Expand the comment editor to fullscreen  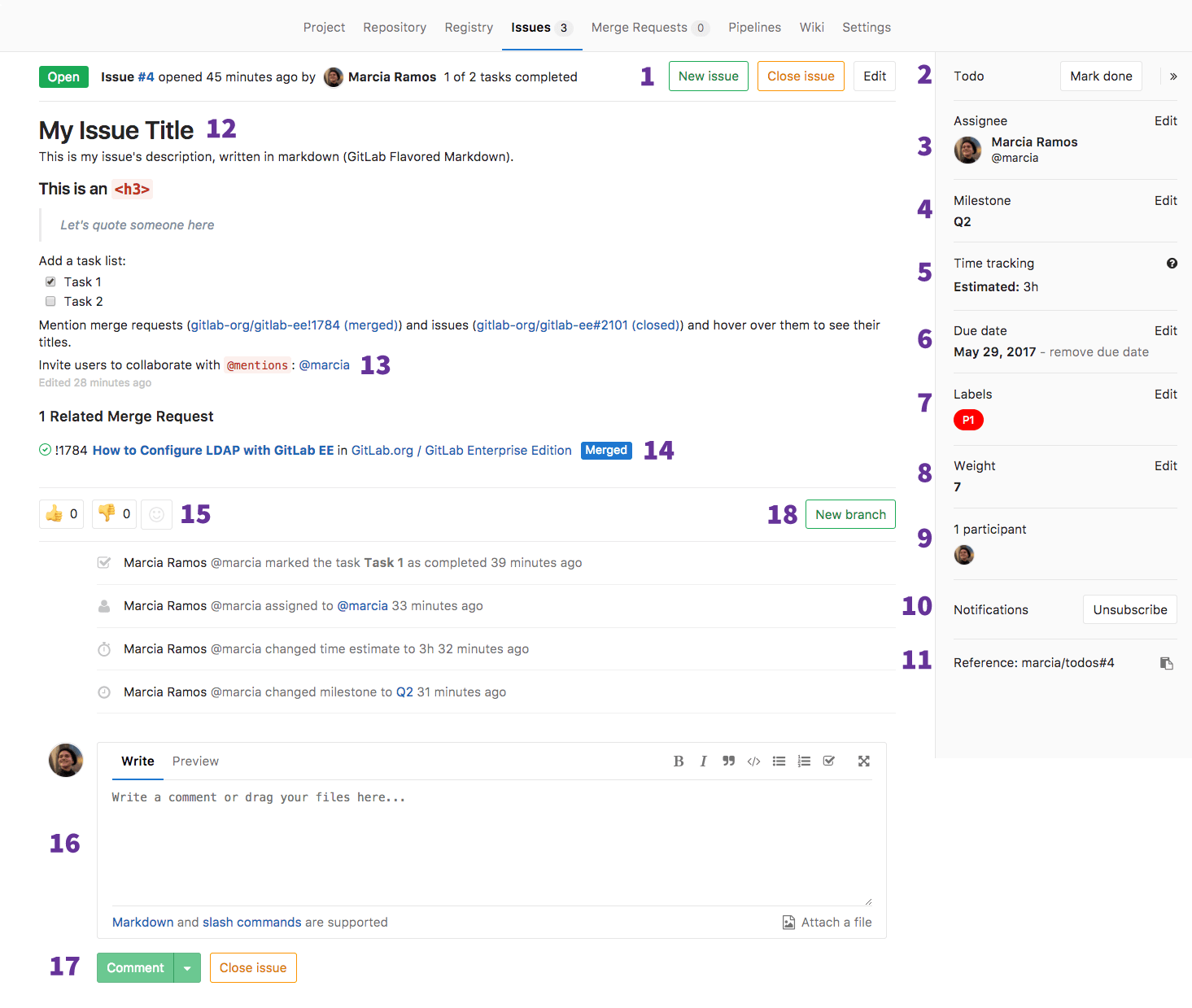tap(863, 761)
